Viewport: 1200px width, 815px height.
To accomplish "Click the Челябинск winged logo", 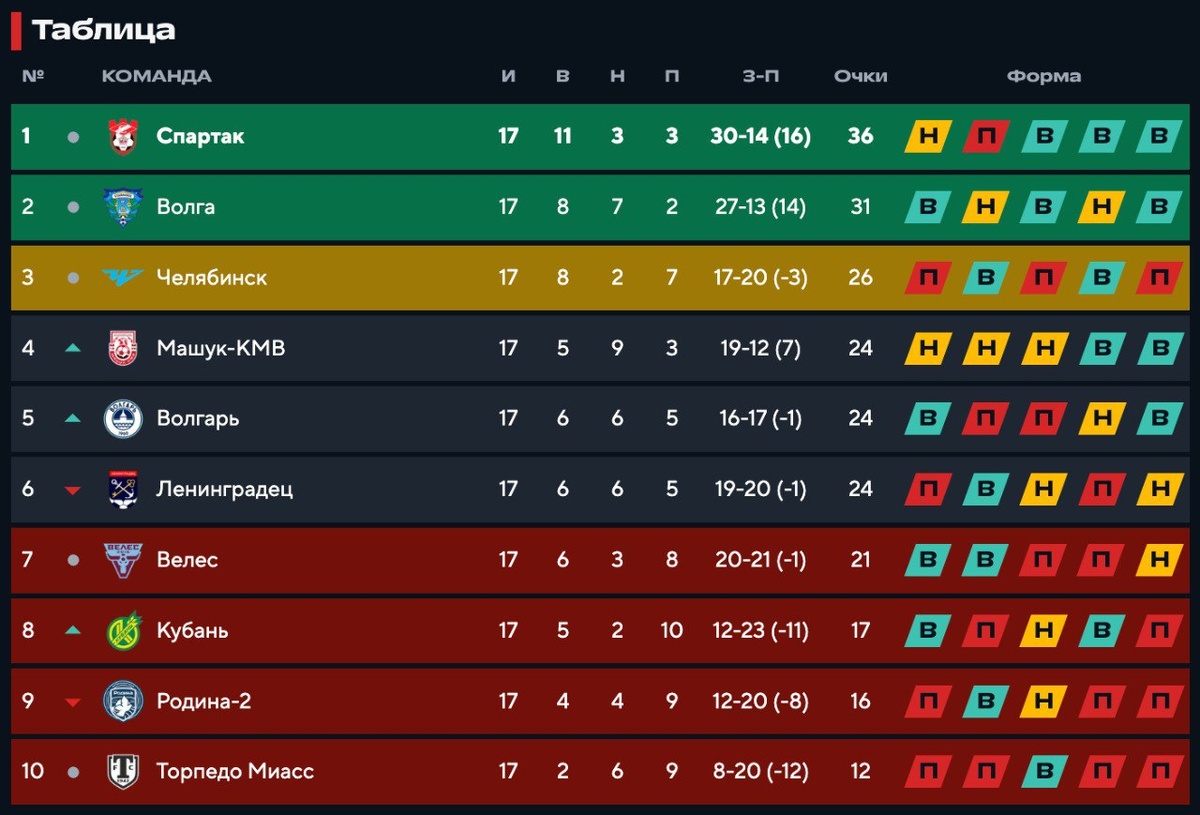I will click(x=123, y=277).
